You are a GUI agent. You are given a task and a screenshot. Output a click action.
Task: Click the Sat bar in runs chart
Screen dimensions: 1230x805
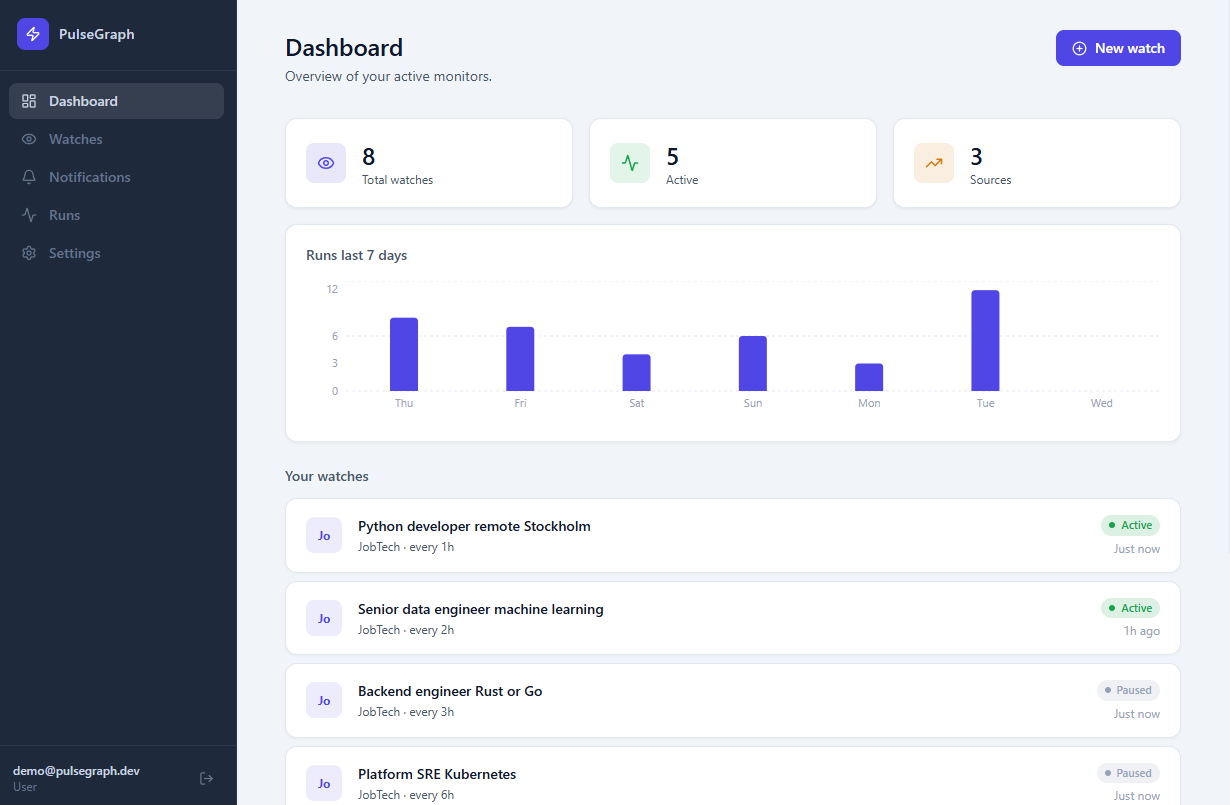click(637, 373)
